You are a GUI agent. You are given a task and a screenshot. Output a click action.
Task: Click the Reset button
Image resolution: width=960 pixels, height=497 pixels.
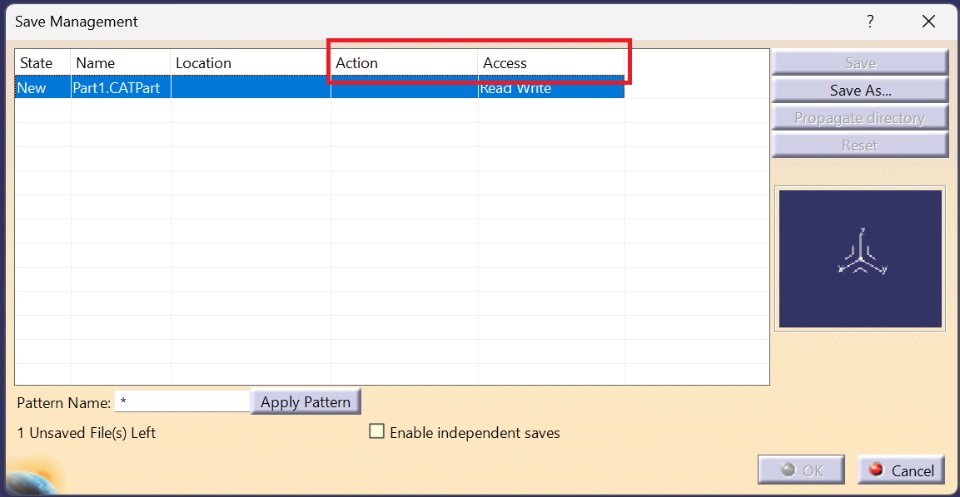coord(859,145)
